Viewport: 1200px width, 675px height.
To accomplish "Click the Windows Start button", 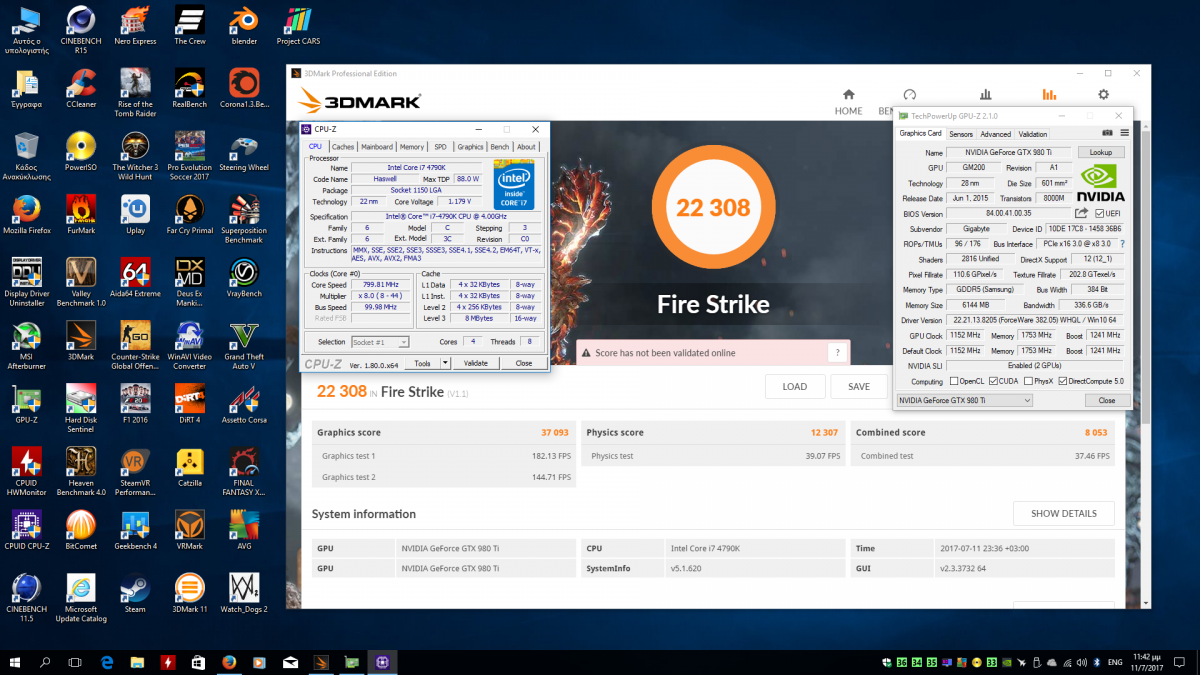I will click(x=15, y=662).
